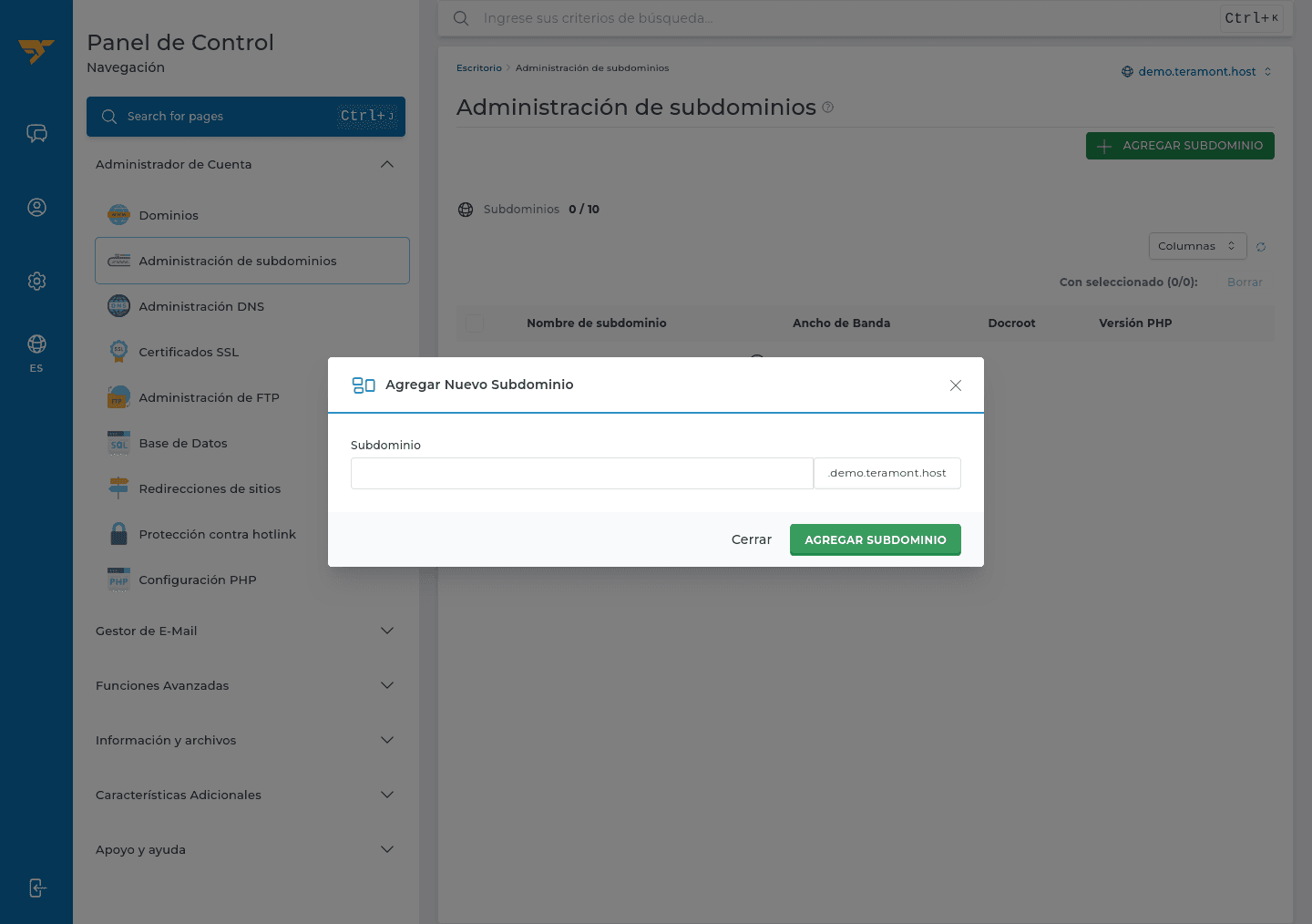Screen dimensions: 1312x924
Task: Click the magnifier icon in Search for pages
Action: (109, 117)
